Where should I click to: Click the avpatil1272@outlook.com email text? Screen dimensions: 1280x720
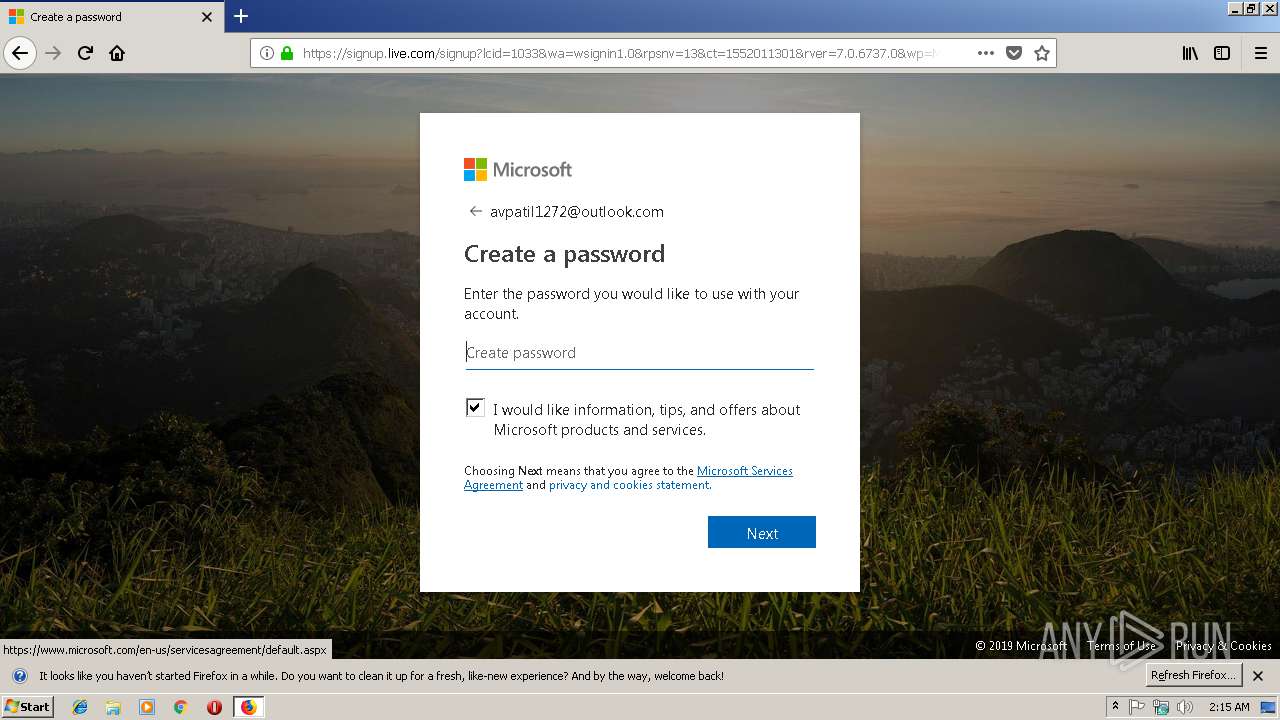pyautogui.click(x=577, y=211)
